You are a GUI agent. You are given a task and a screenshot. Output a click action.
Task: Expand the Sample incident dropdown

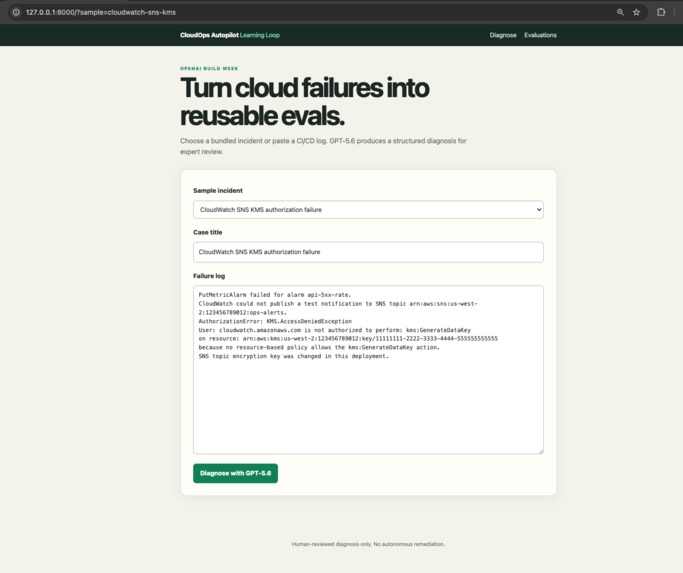(368, 210)
